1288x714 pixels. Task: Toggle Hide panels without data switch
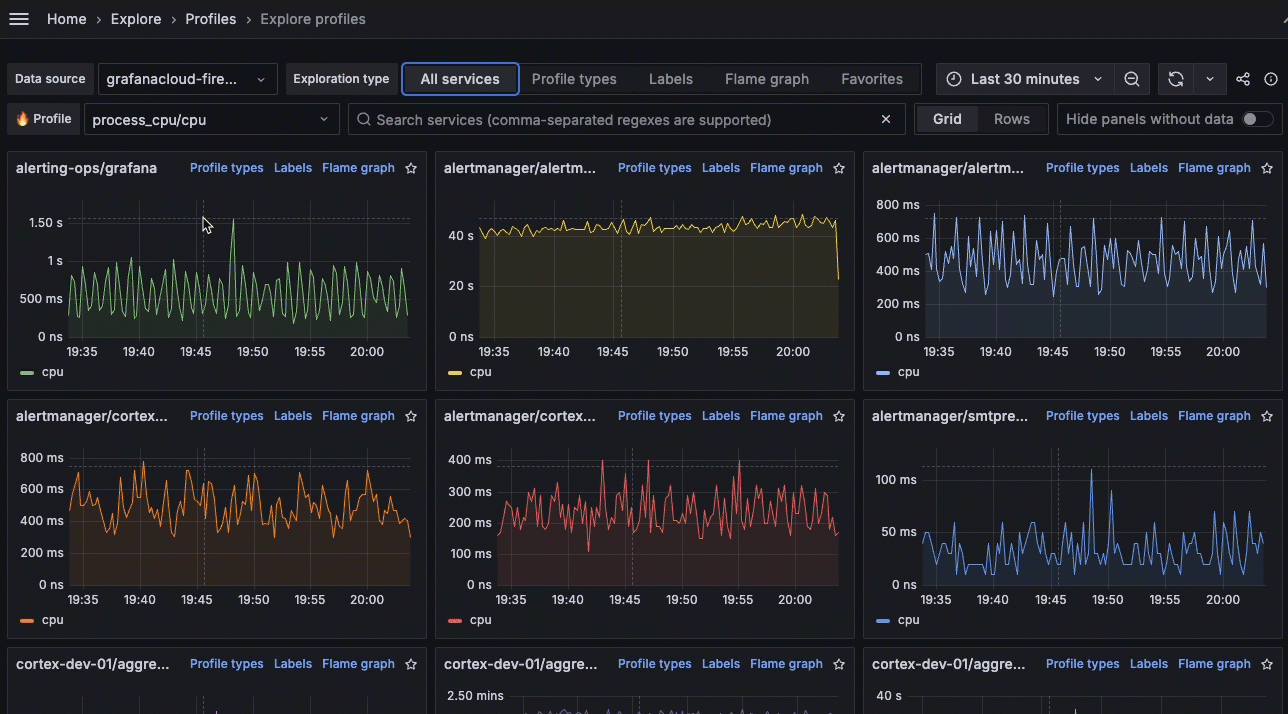1256,119
